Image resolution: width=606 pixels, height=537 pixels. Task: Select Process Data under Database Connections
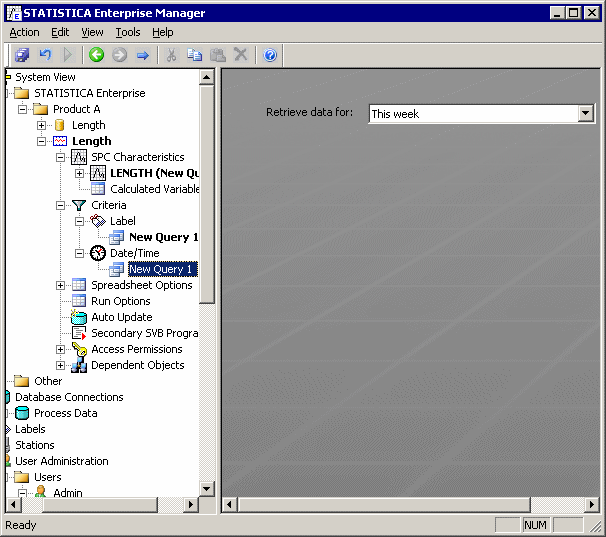65,413
